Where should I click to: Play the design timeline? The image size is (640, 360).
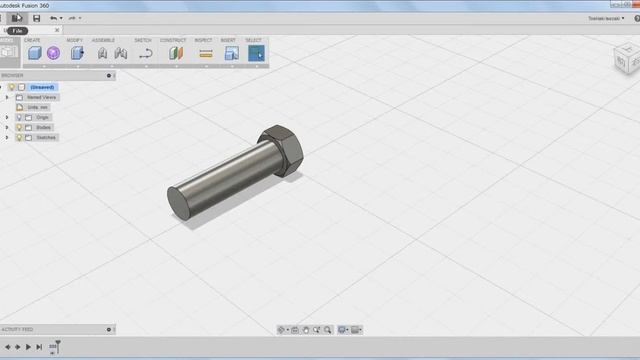coord(28,347)
